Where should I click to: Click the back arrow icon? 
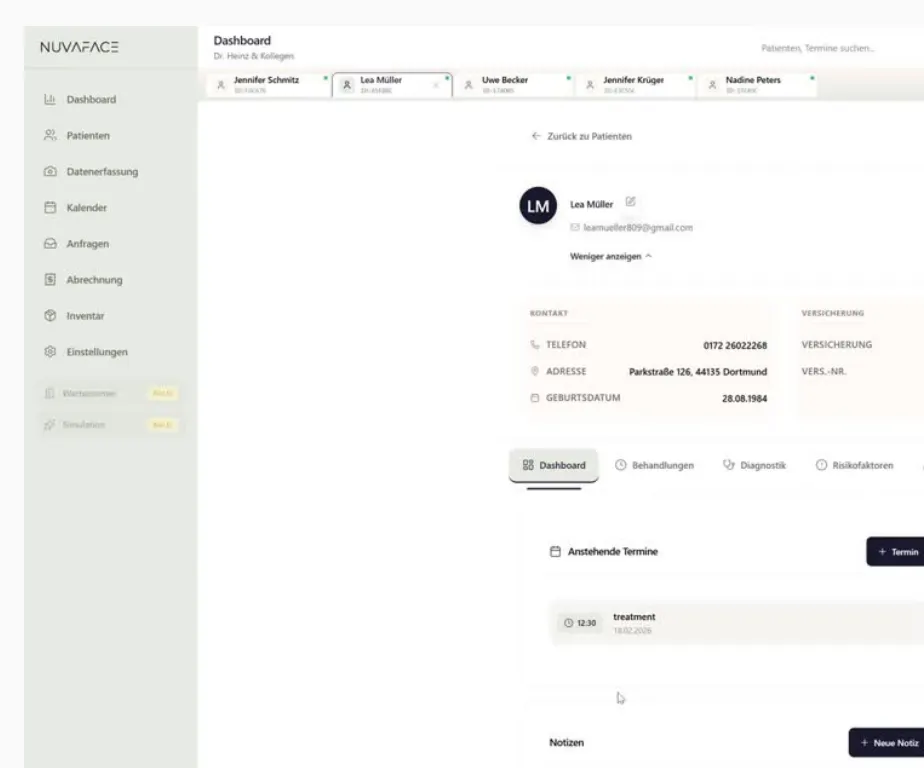[x=536, y=136]
